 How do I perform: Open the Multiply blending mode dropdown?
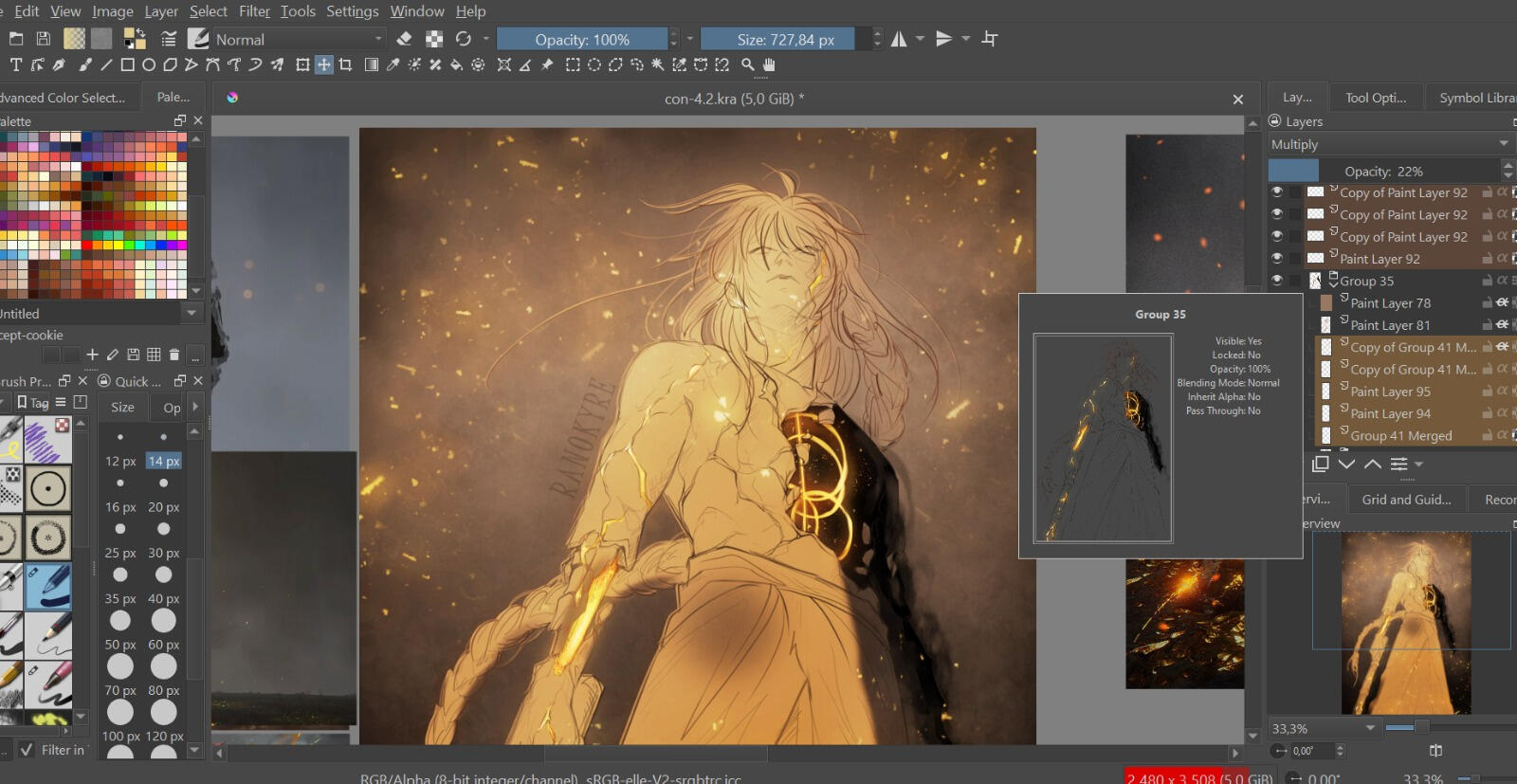(1389, 144)
